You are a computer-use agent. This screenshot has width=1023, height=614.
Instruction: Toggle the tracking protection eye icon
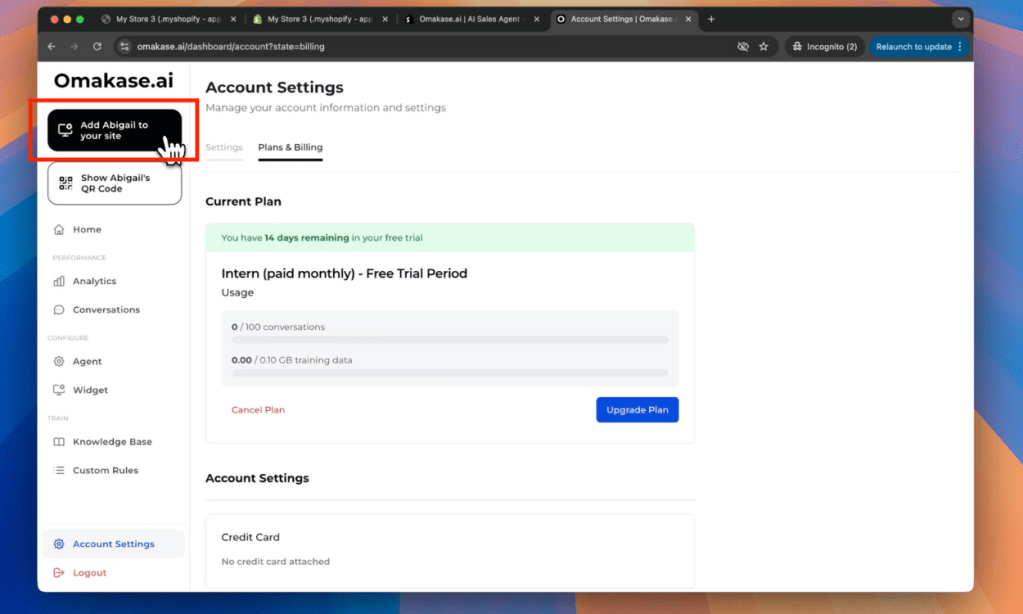(x=742, y=46)
